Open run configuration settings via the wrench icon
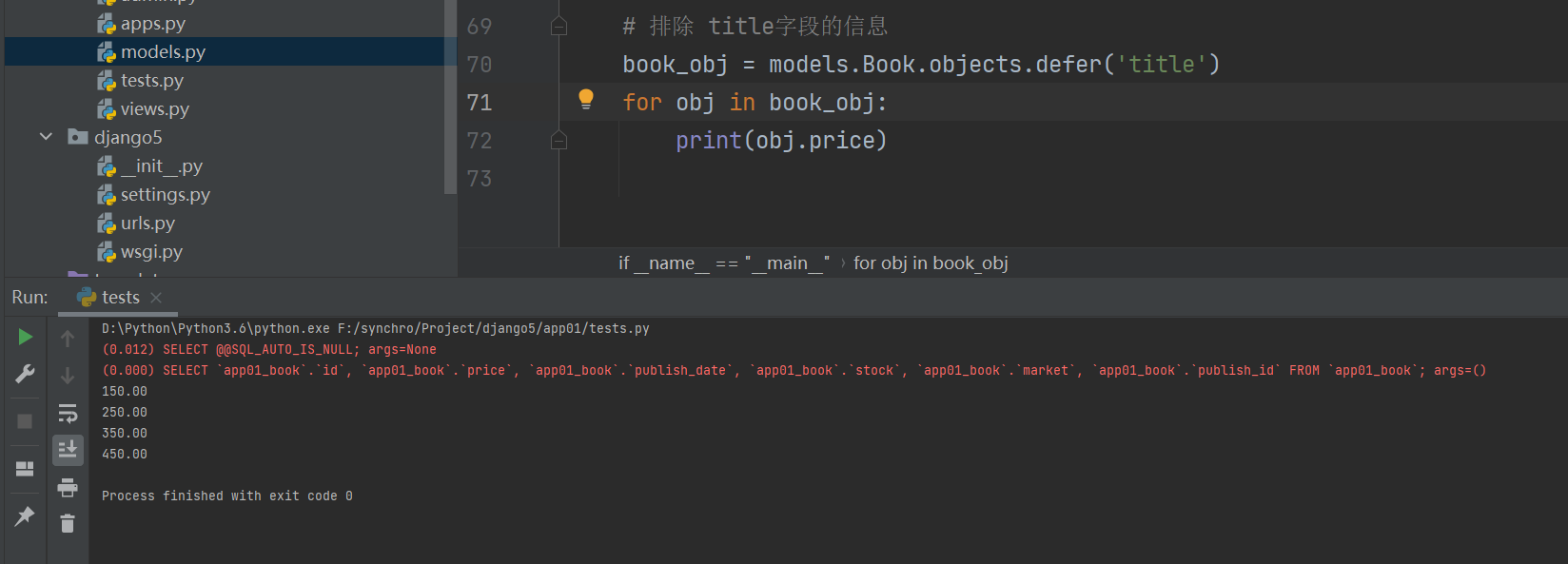Image resolution: width=1568 pixels, height=564 pixels. (x=26, y=374)
